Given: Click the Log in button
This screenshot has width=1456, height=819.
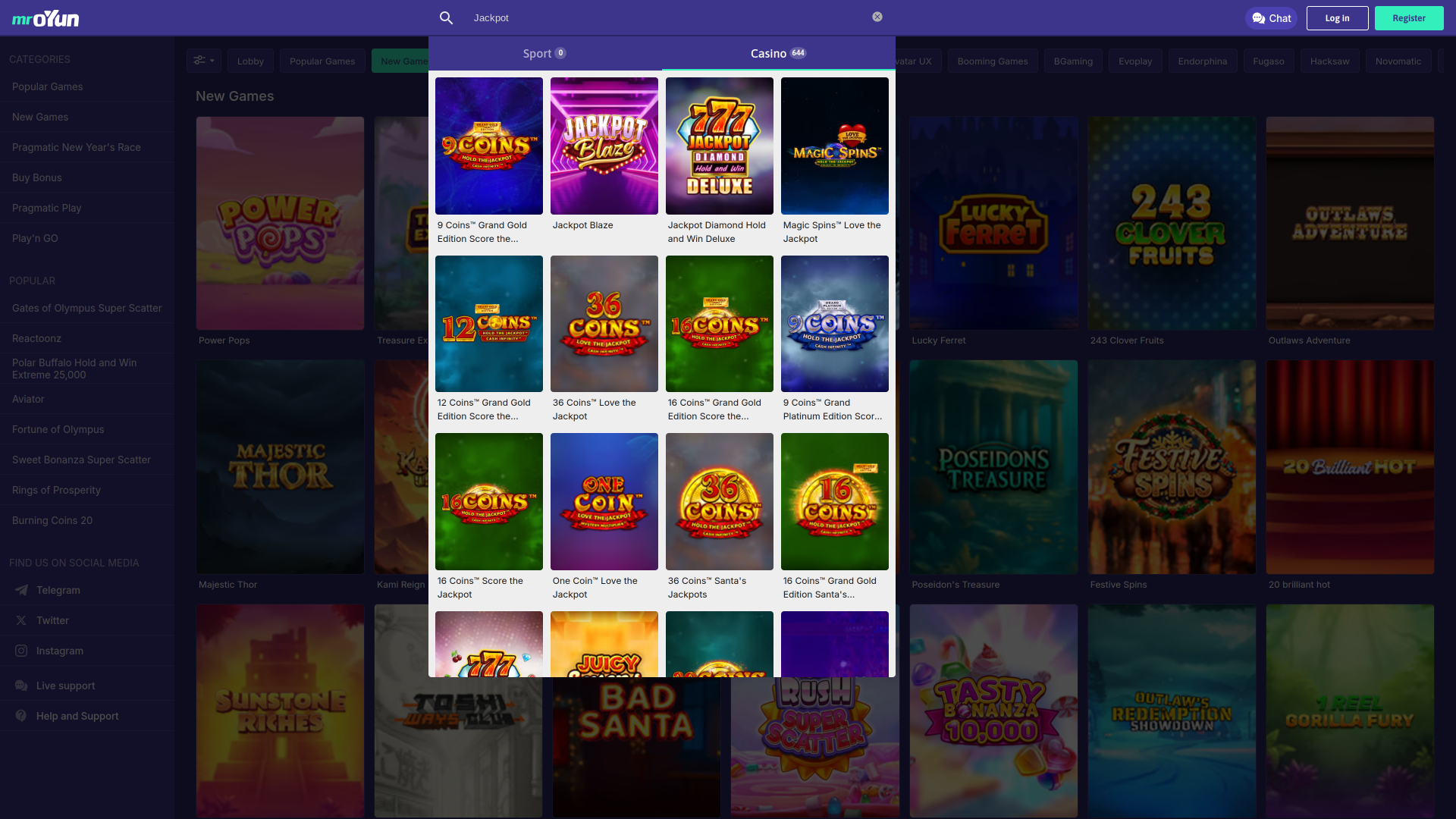Looking at the screenshot, I should click(x=1337, y=17).
